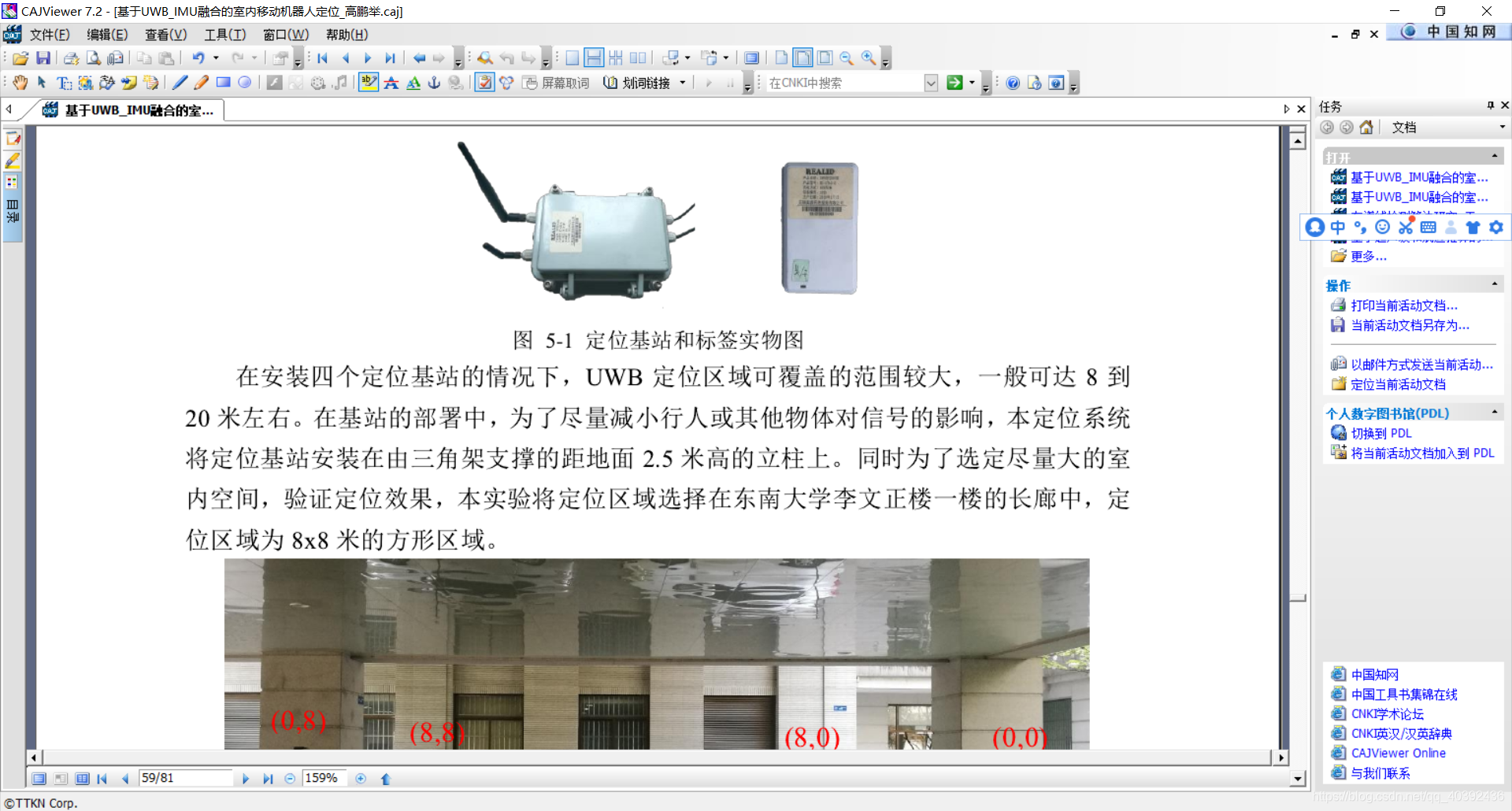The height and width of the screenshot is (811, 1512).
Task: Open the 工具(T) menu
Action: point(225,35)
